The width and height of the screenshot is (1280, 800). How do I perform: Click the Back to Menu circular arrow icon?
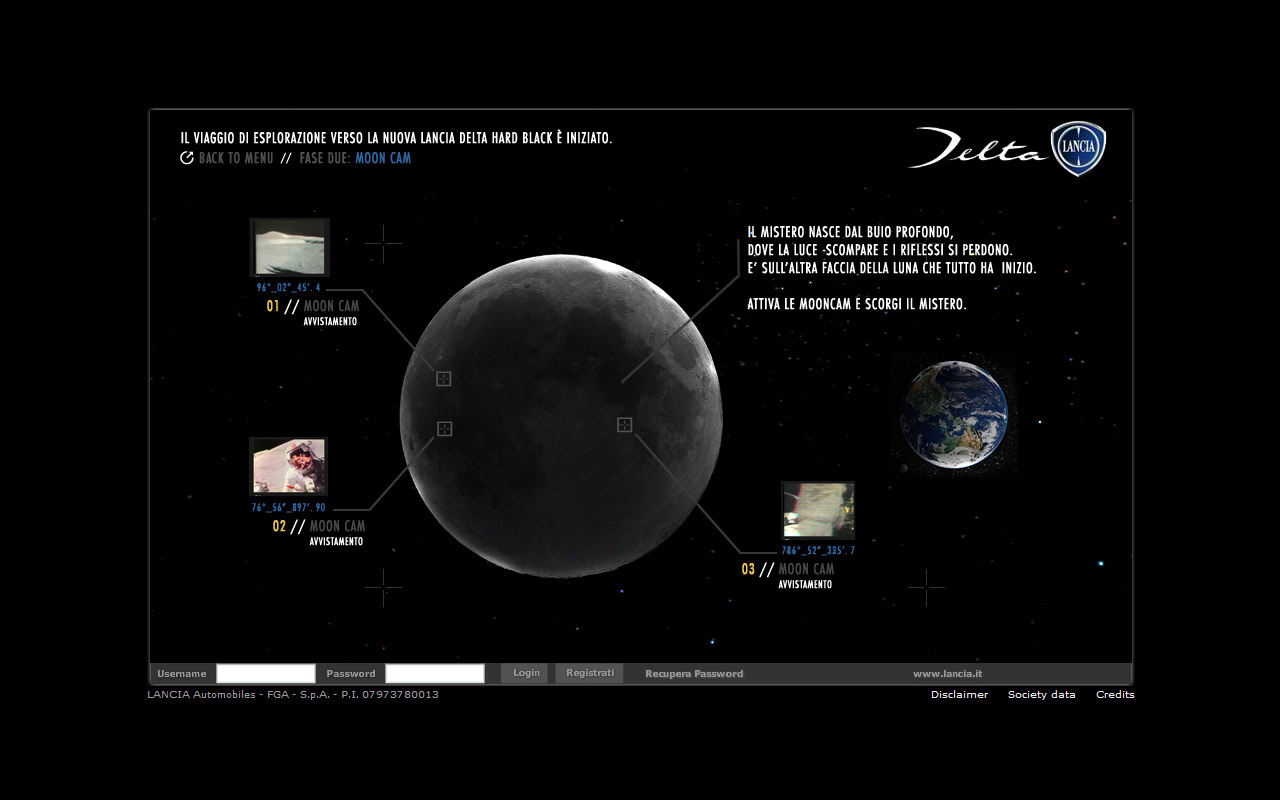[x=186, y=158]
